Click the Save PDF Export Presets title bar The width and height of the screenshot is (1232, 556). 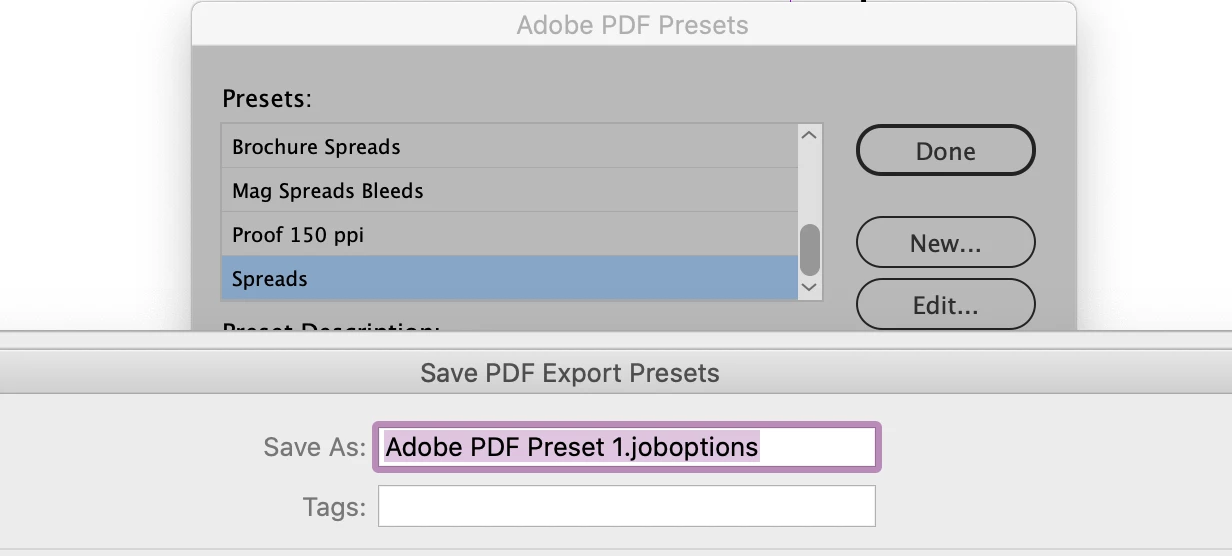[569, 373]
